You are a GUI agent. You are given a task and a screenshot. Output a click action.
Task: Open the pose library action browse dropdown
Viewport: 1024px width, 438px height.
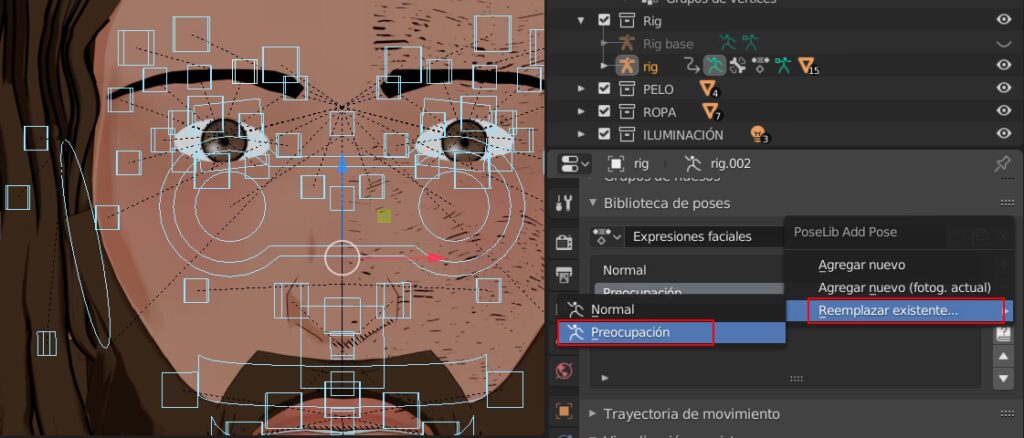607,237
